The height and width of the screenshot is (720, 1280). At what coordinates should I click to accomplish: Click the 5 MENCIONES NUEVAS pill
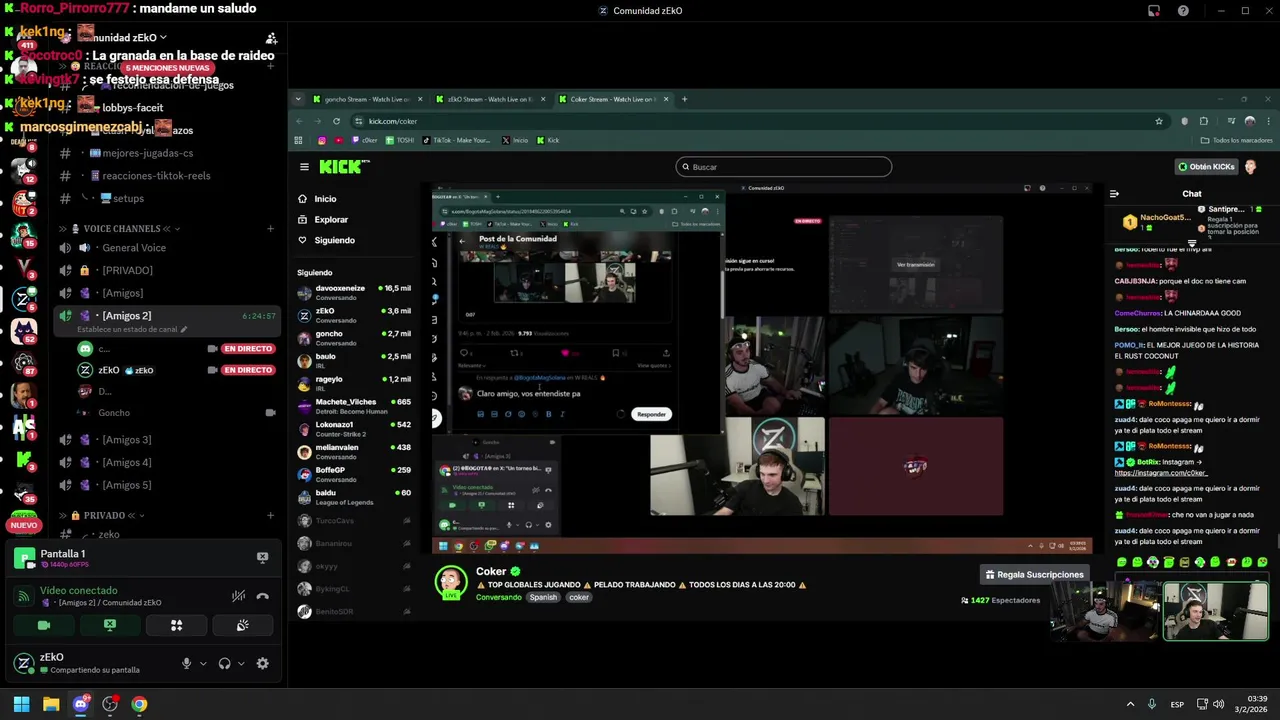point(167,68)
